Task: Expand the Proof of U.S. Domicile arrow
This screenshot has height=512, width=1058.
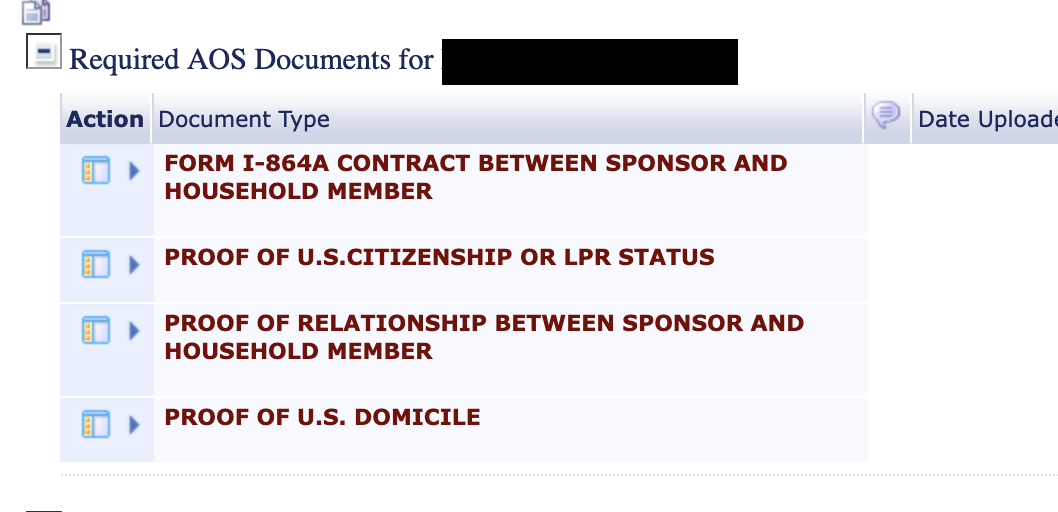Action: click(x=134, y=425)
